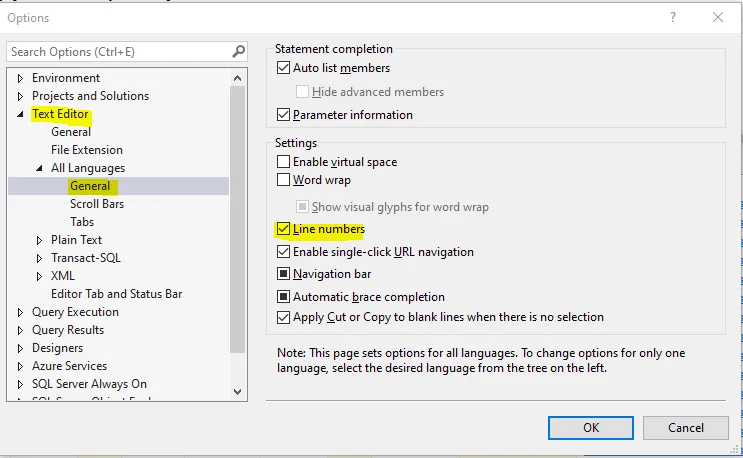Enable Word wrap checkbox
Image resolution: width=743 pixels, height=458 pixels.
coord(283,180)
